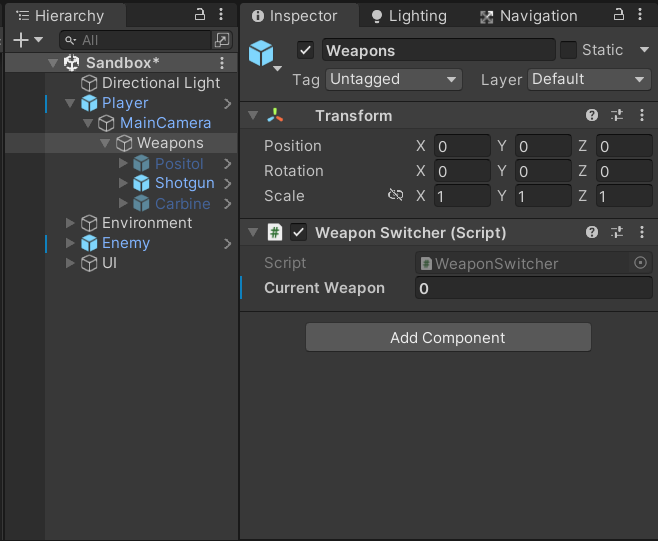Image resolution: width=658 pixels, height=541 pixels.
Task: Expand the Positol prefab foldout
Action: click(123, 163)
